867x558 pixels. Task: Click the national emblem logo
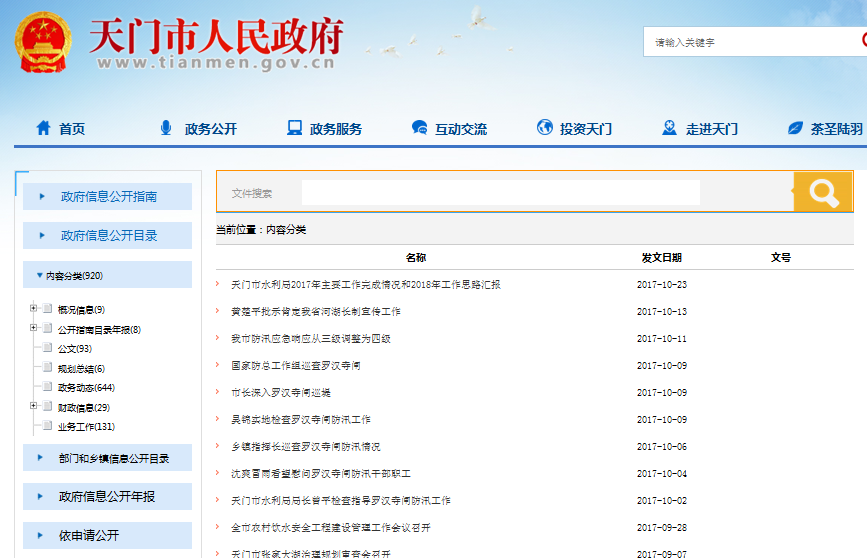tap(43, 41)
